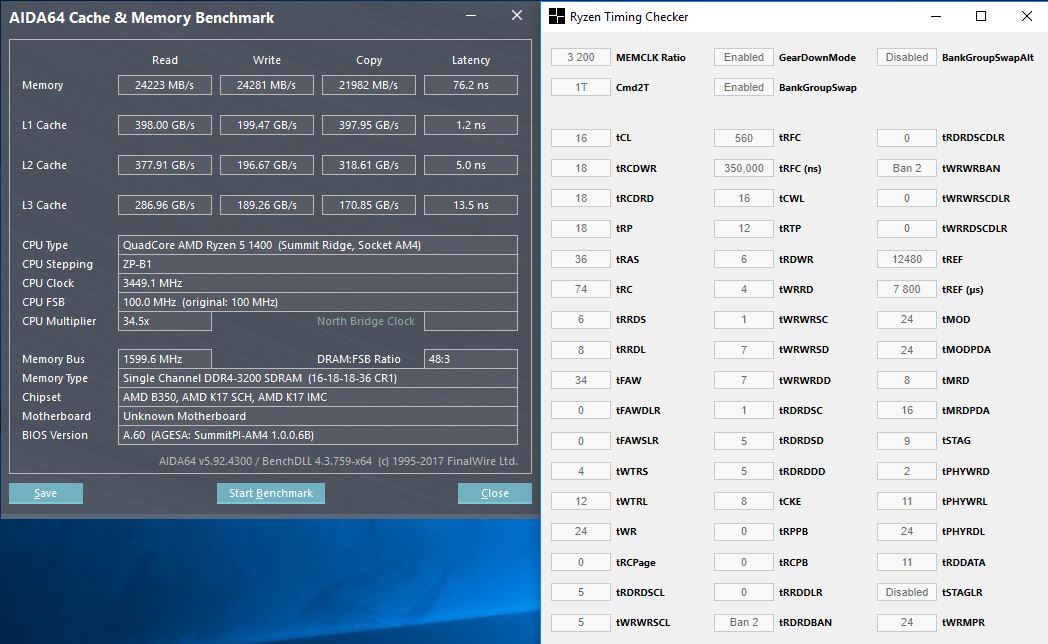Select L2 Cache Write 196.67 GB/s field
Screen dimensions: 1048x644
point(267,165)
